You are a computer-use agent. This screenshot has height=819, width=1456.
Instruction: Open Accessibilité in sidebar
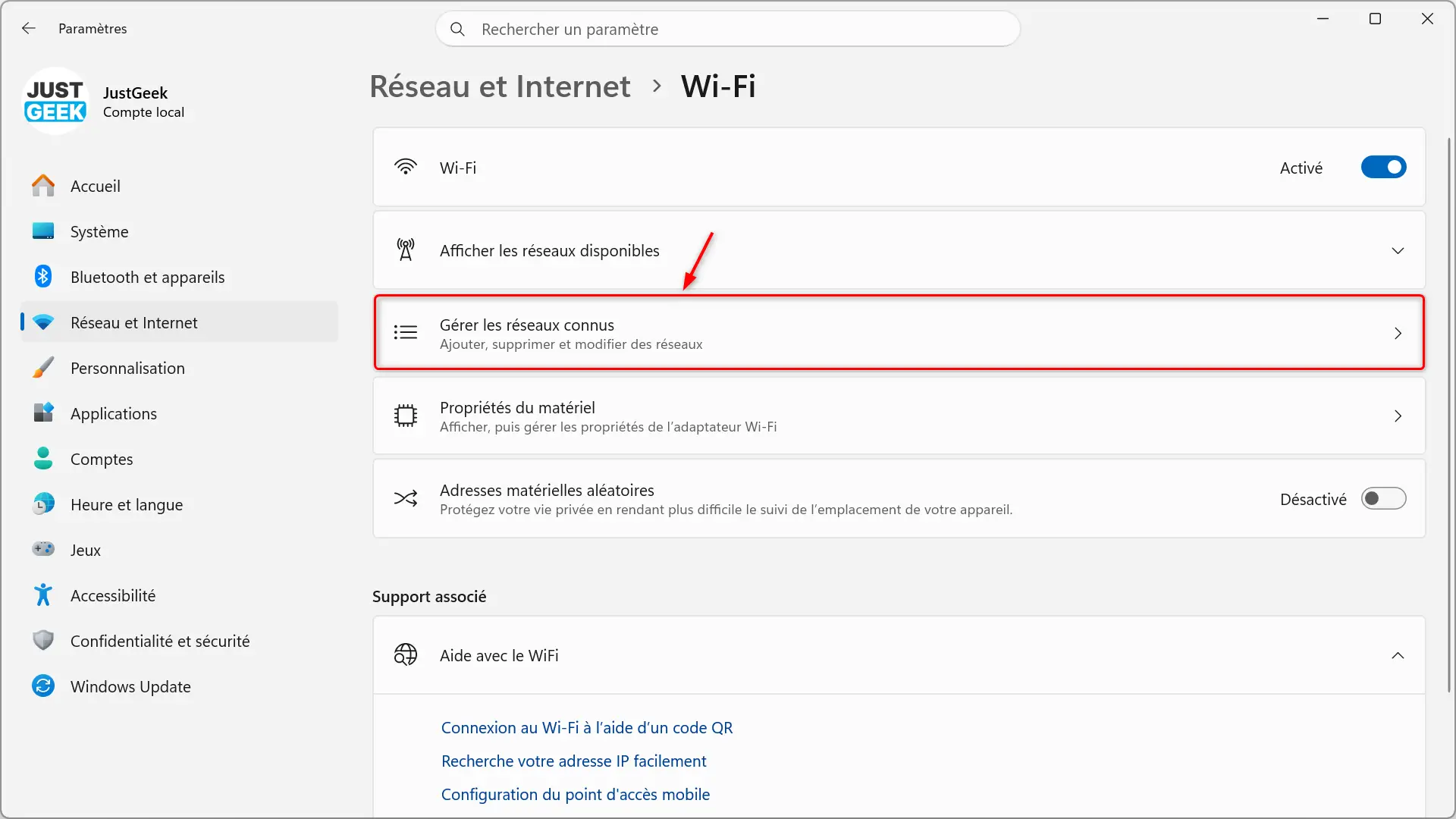point(179,595)
